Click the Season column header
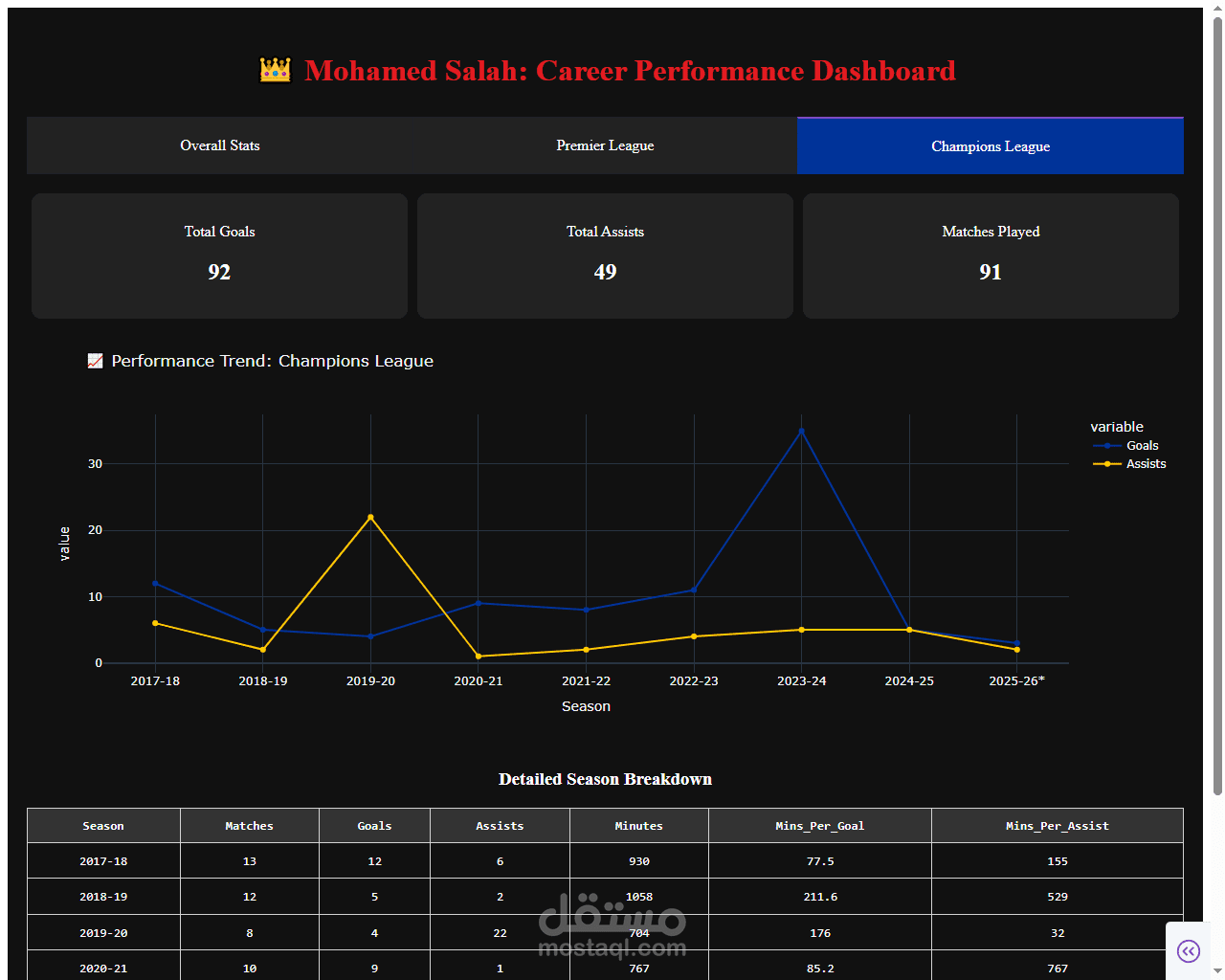This screenshot has height=980, width=1225. pyautogui.click(x=103, y=826)
